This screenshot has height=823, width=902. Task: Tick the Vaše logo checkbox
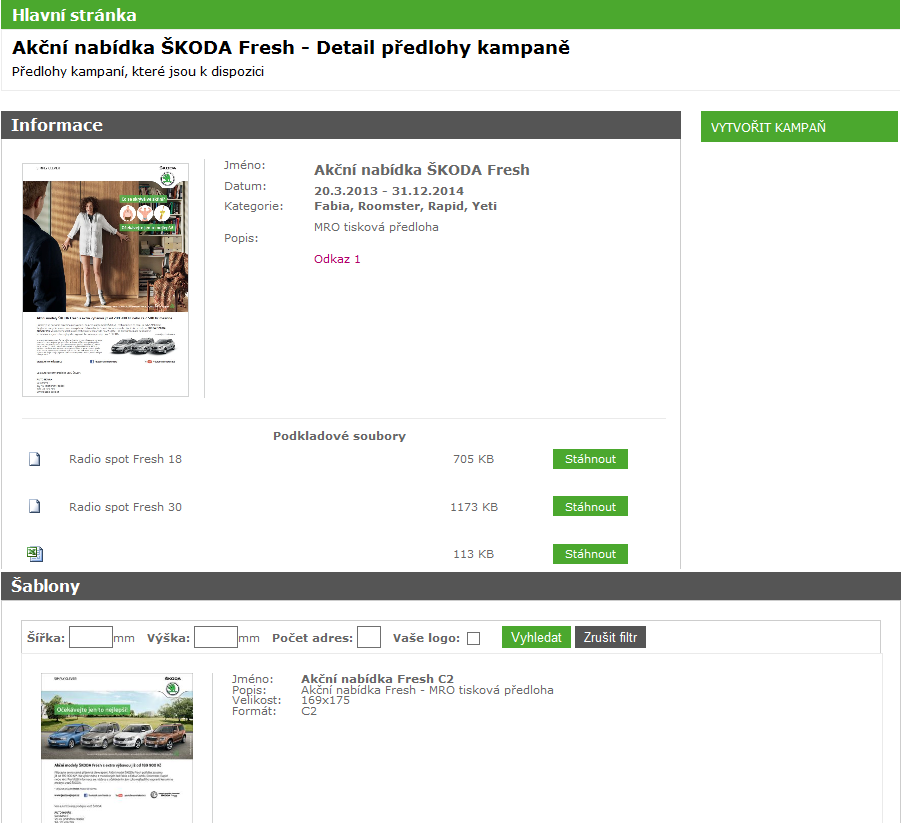tap(473, 638)
